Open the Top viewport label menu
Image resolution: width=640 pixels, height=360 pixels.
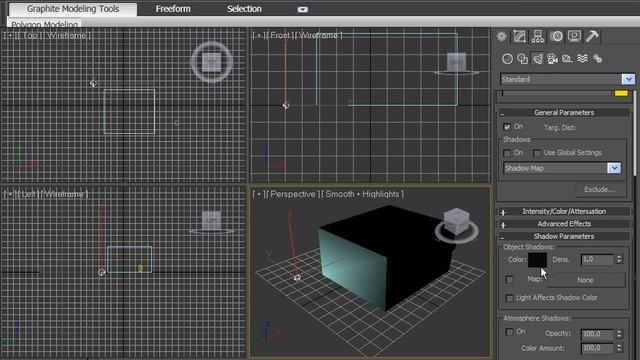point(30,36)
